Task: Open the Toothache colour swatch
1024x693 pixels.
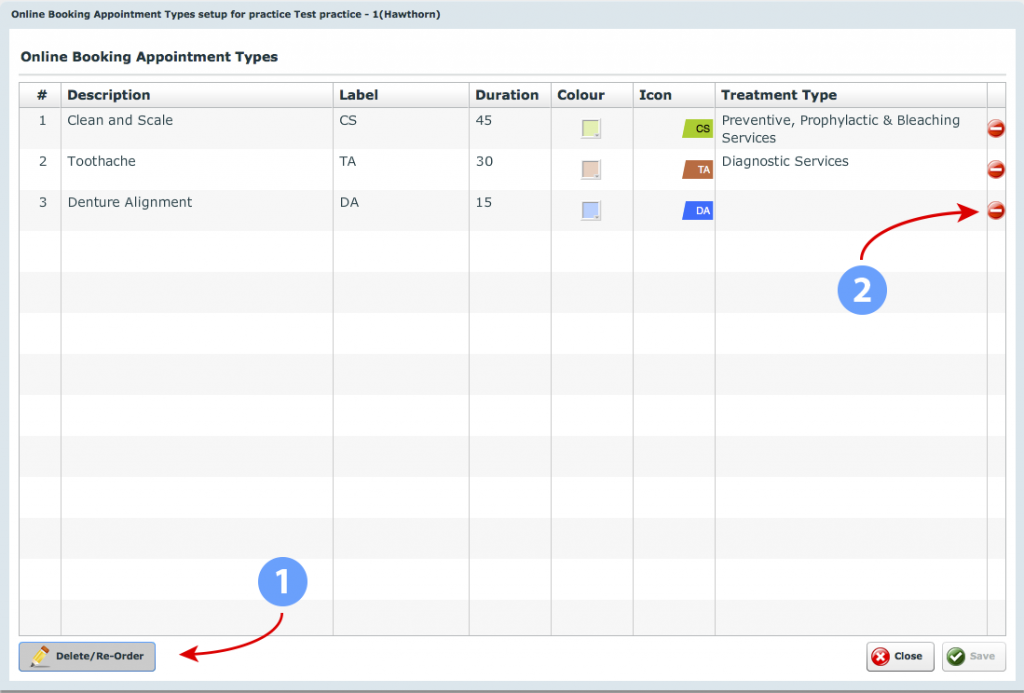Action: coord(591,170)
